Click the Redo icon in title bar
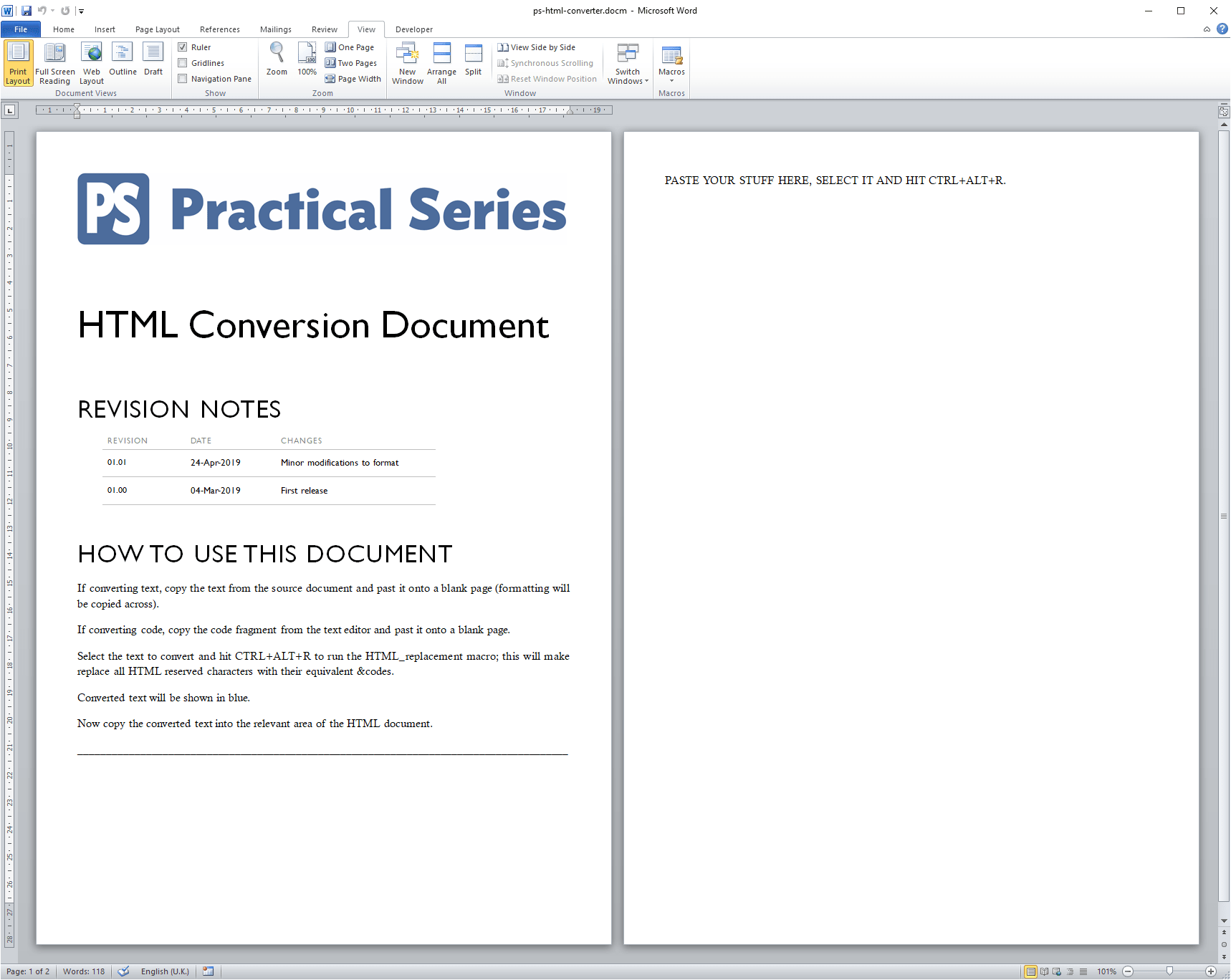The image size is (1231, 980). (65, 11)
